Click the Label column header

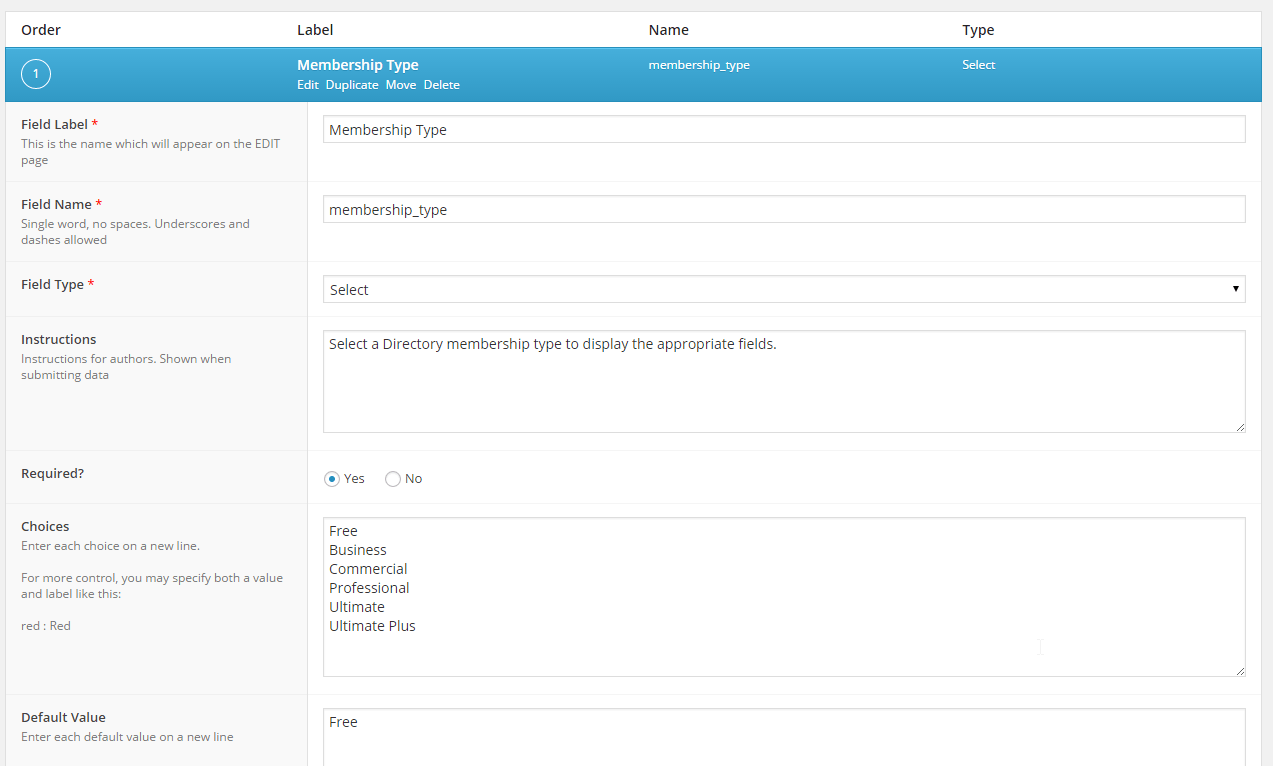click(314, 29)
